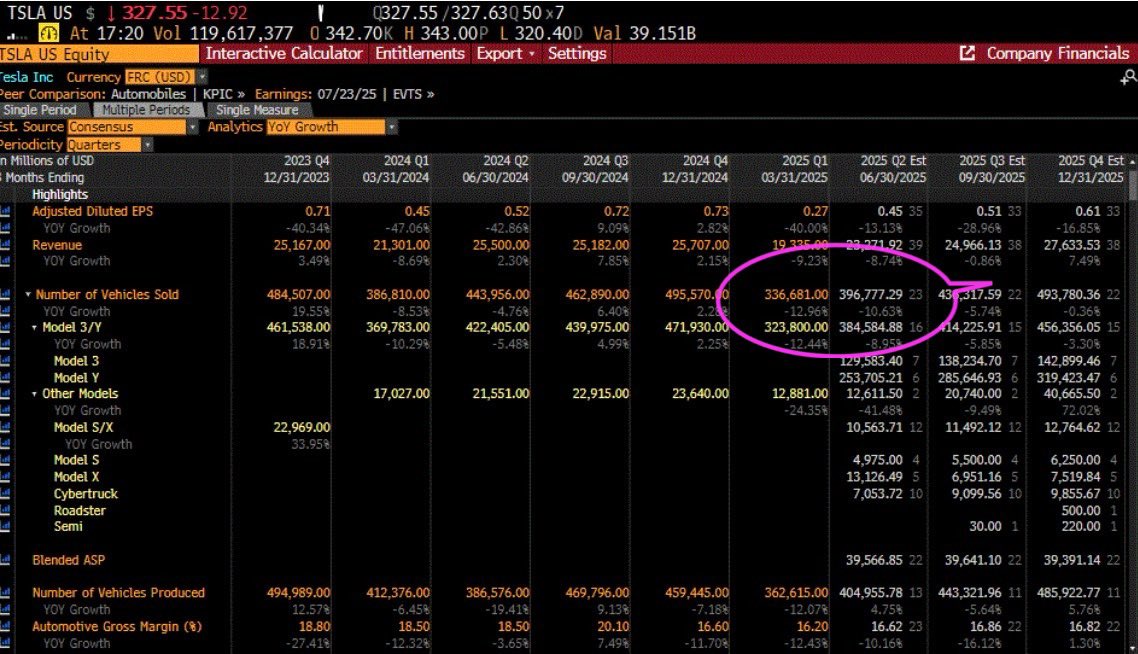Click the TSLA US Equity security field
The width and height of the screenshot is (1138, 654).
pyautogui.click(x=99, y=54)
